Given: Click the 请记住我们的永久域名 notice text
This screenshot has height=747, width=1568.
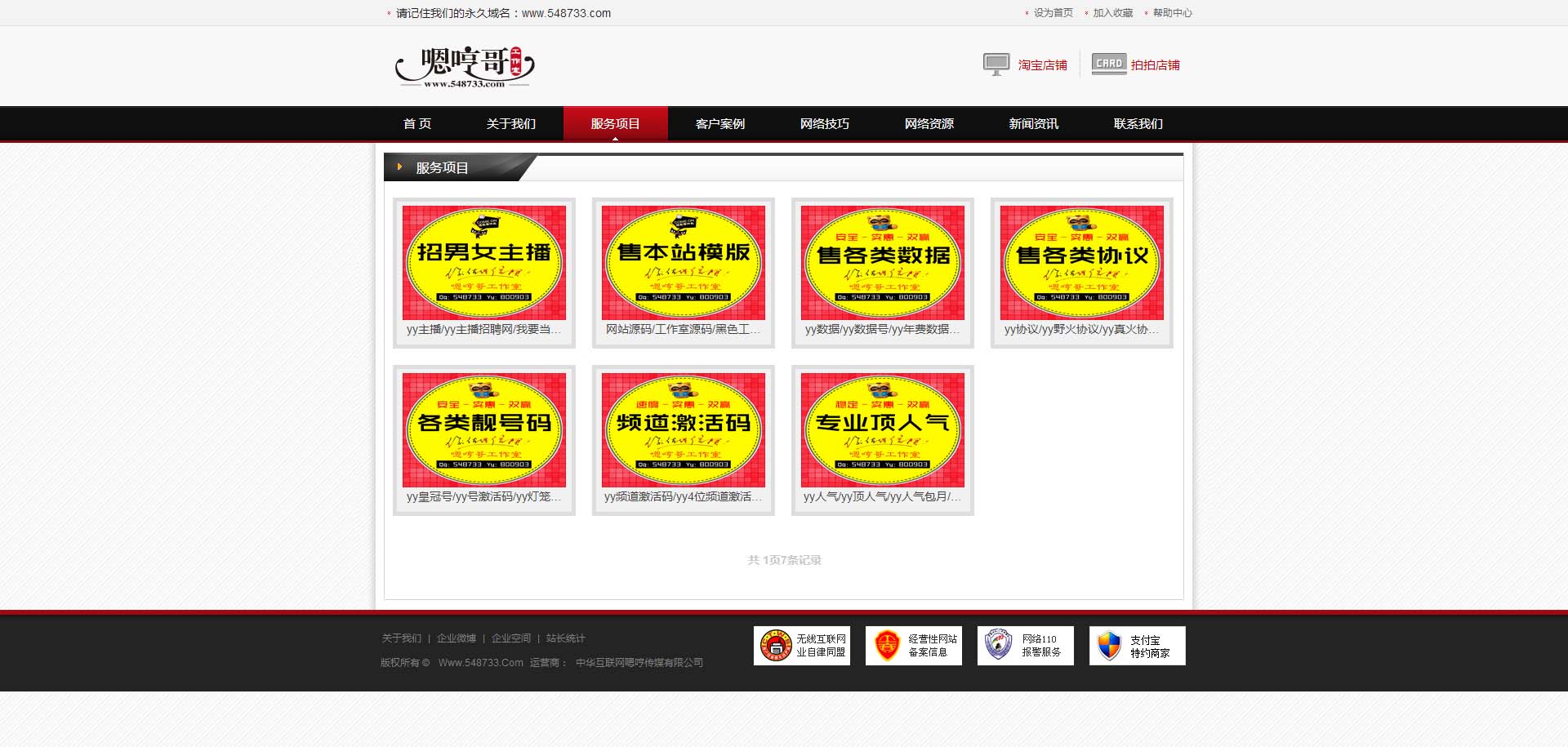Looking at the screenshot, I should (x=504, y=13).
